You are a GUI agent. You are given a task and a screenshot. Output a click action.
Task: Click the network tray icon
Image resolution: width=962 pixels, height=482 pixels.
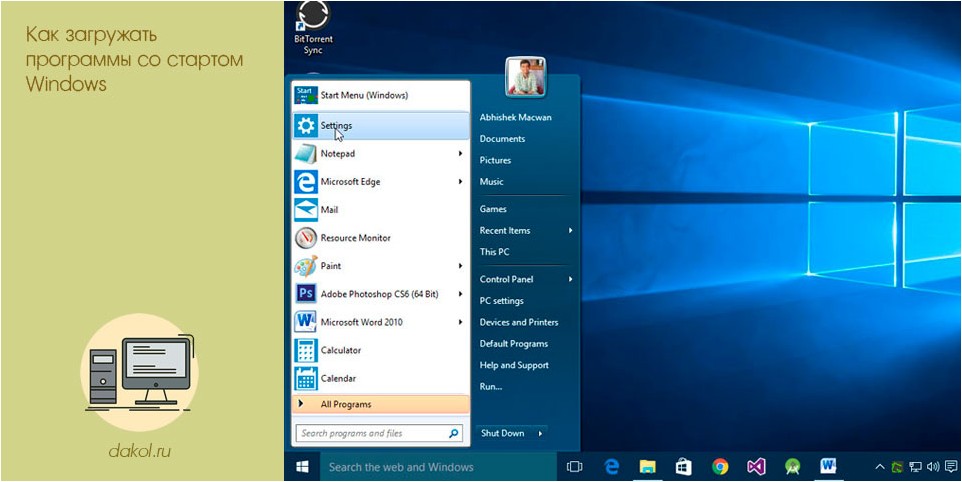915,467
